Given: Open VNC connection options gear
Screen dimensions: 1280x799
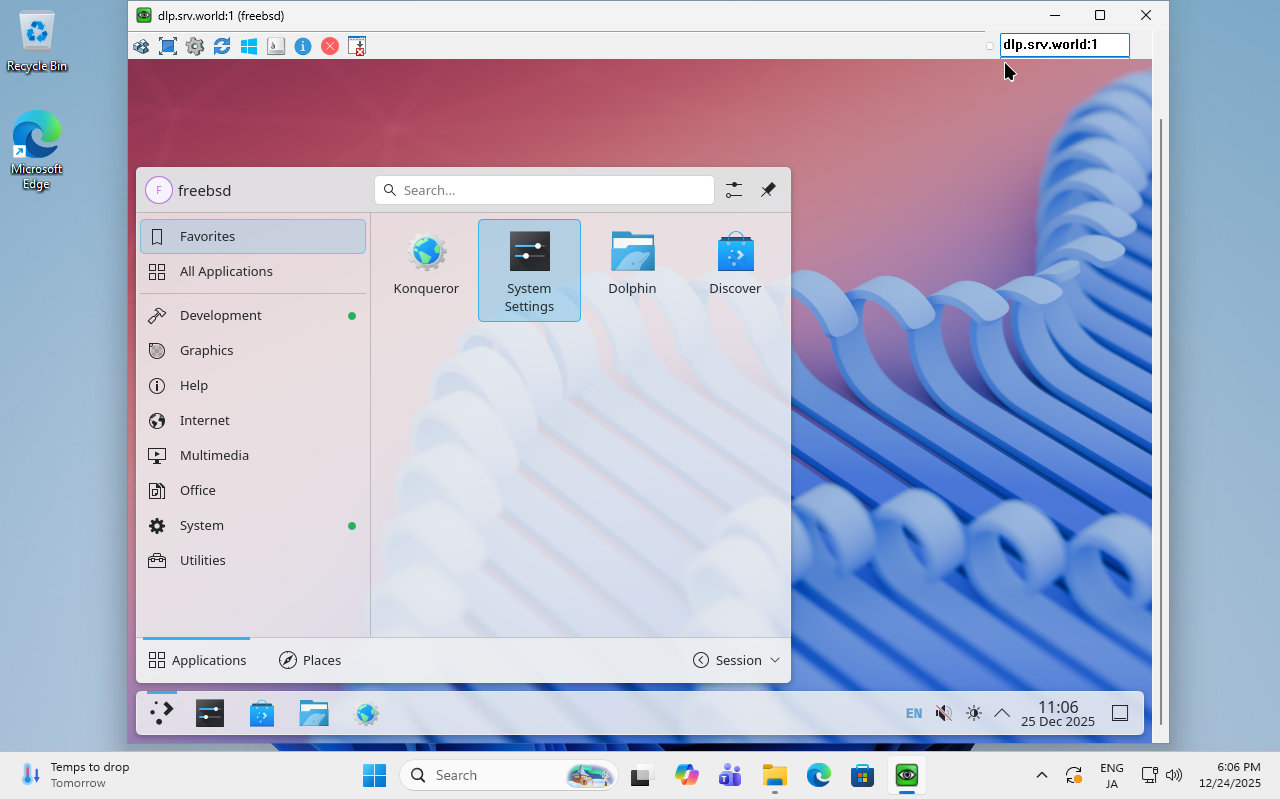Looking at the screenshot, I should pos(195,46).
